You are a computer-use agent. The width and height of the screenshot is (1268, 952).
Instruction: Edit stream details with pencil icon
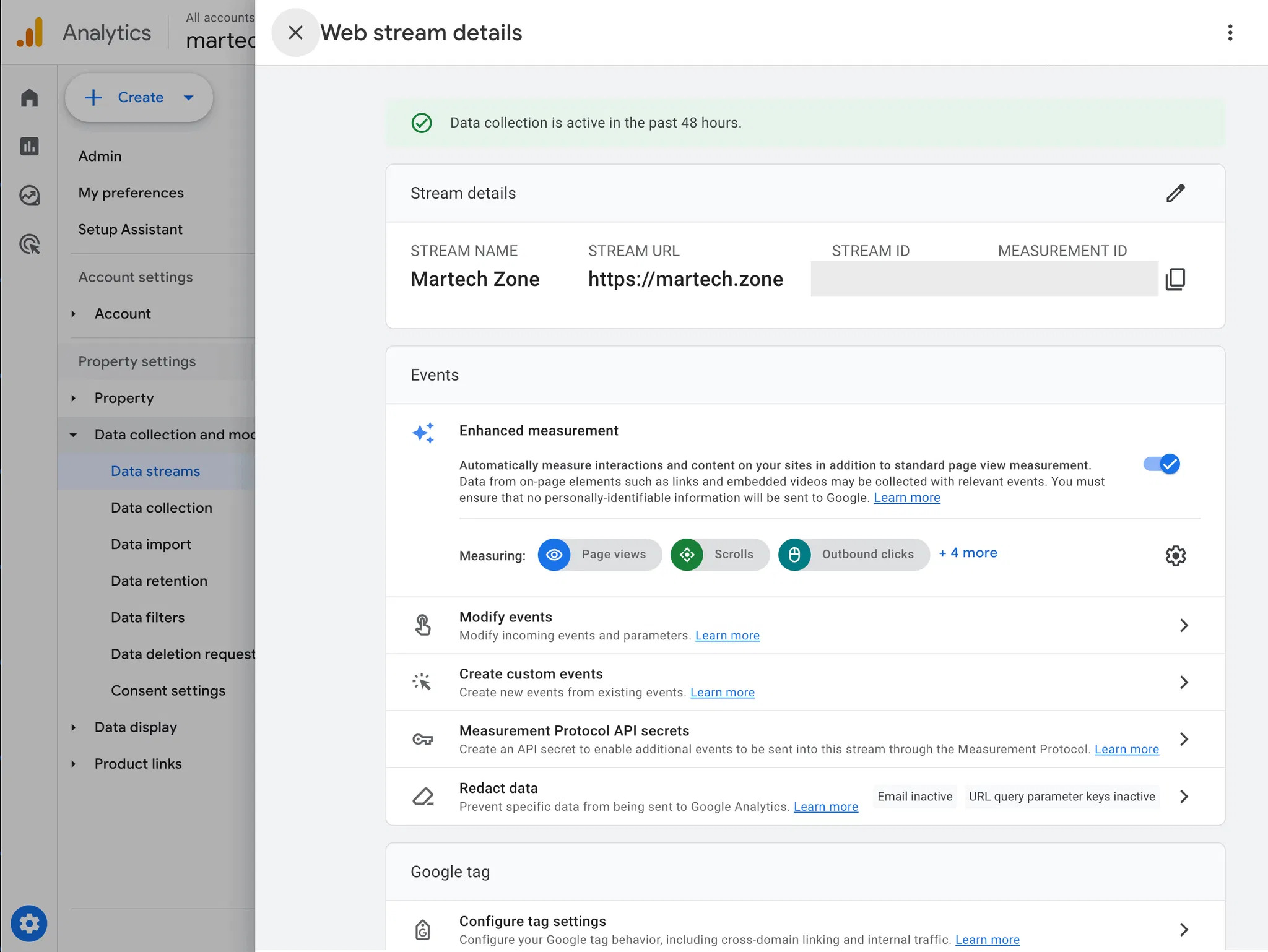(x=1175, y=193)
